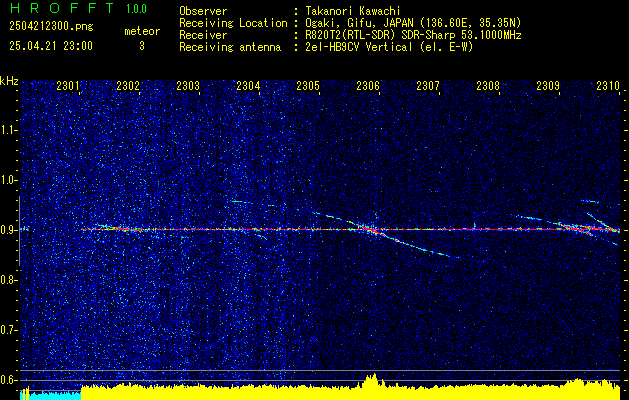Click the 2302 time marker
This screenshot has width=629, height=400.
point(128,85)
